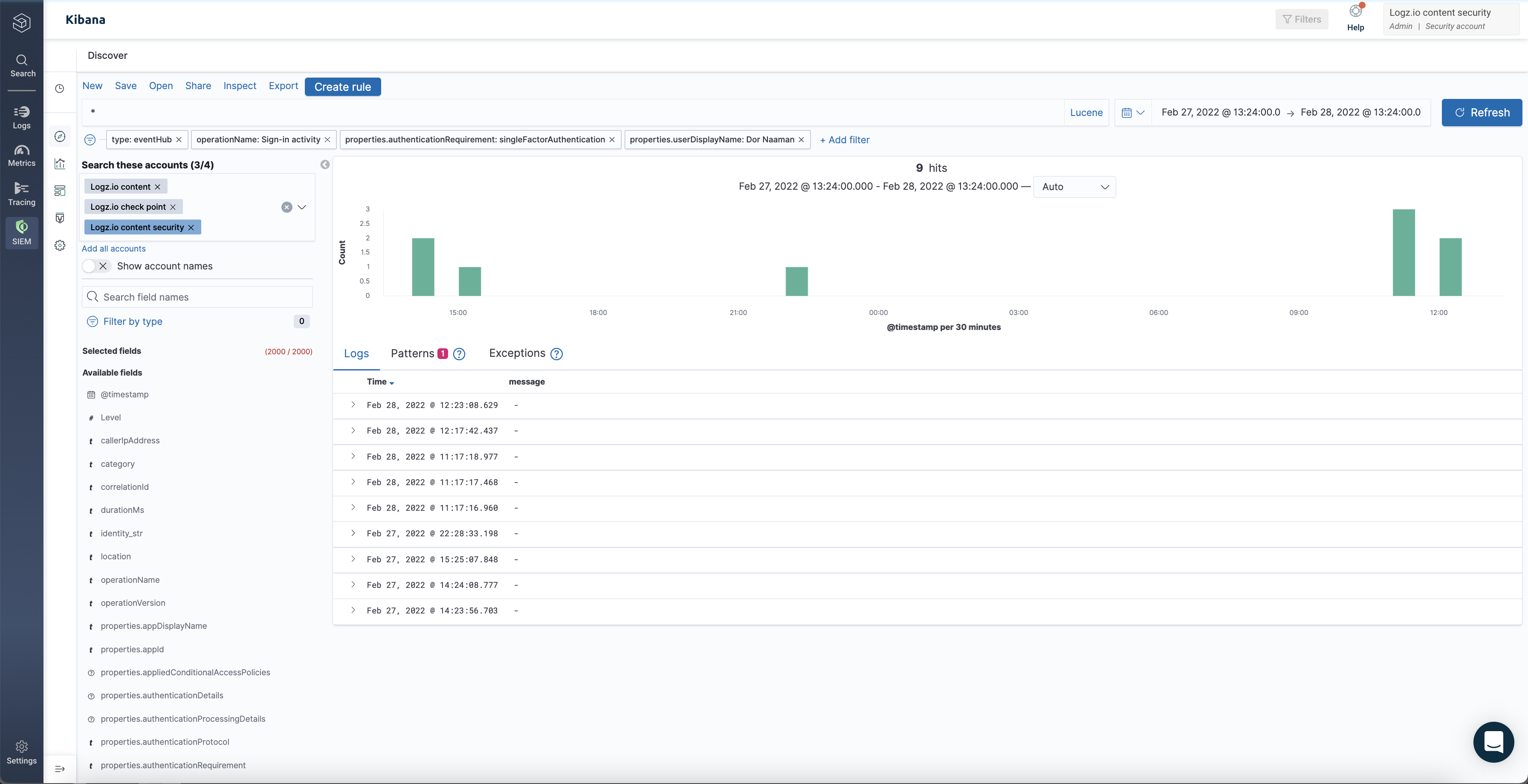Image resolution: width=1528 pixels, height=784 pixels.
Task: Expand the calendar quick date menu
Action: pos(1132,113)
